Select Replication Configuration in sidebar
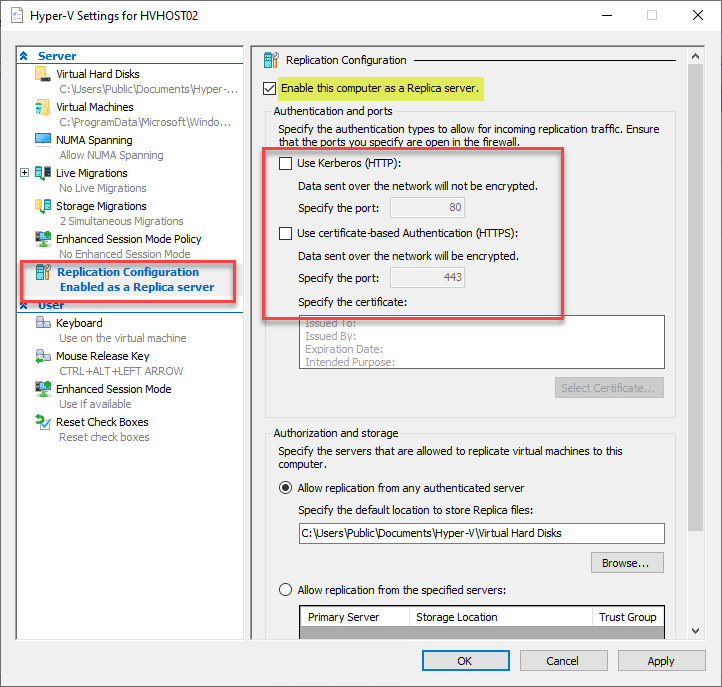Screen dimensions: 722x687 (x=128, y=272)
